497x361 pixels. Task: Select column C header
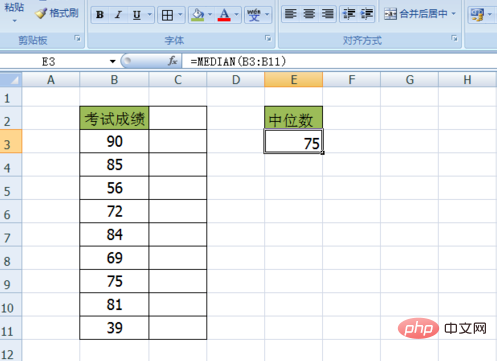tap(178, 80)
